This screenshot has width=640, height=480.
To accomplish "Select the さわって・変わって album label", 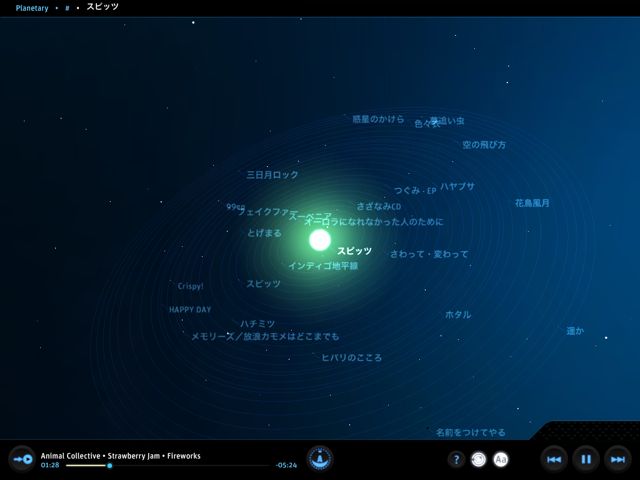I will coord(429,254).
